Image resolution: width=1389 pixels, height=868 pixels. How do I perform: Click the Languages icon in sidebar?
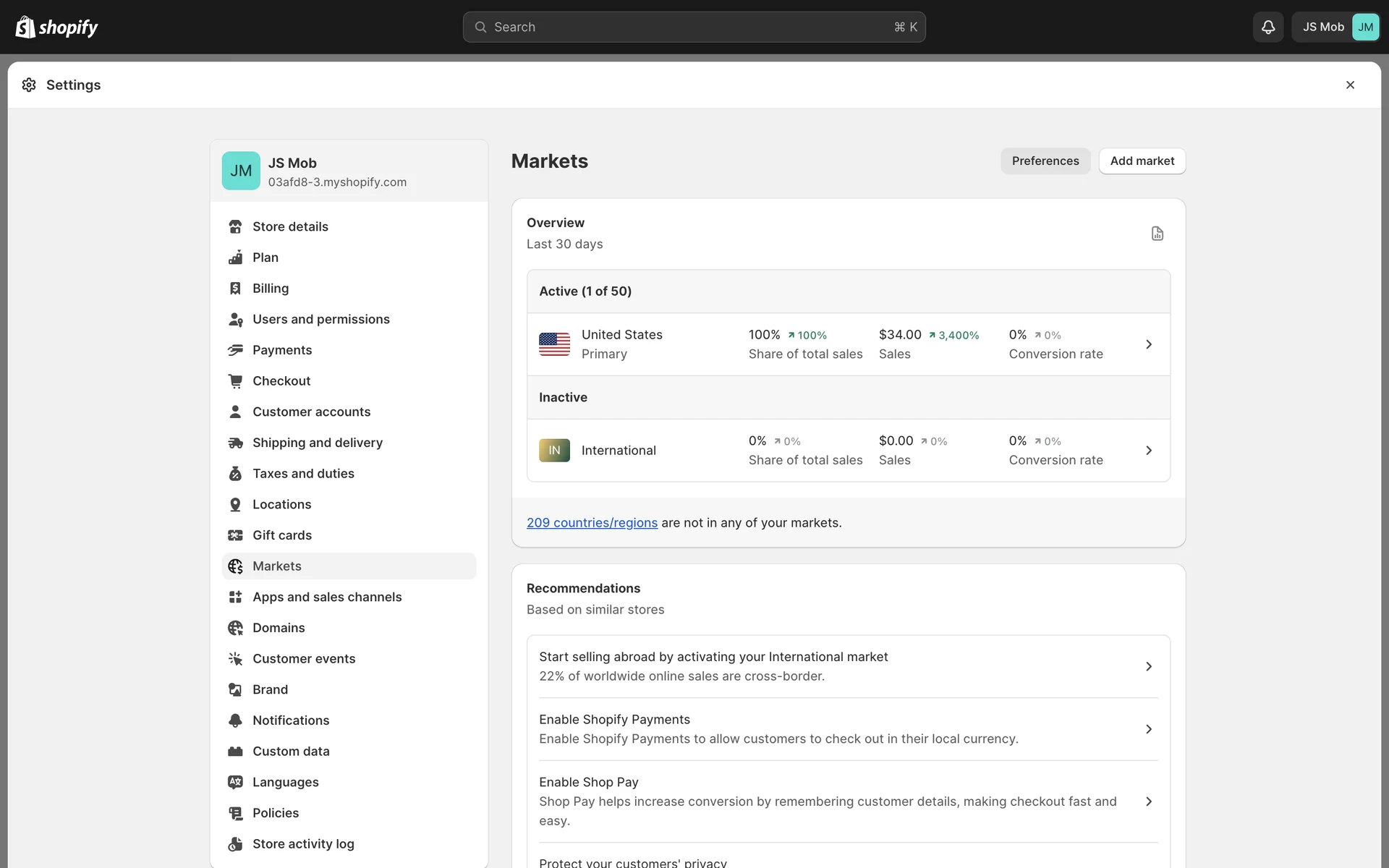235,782
